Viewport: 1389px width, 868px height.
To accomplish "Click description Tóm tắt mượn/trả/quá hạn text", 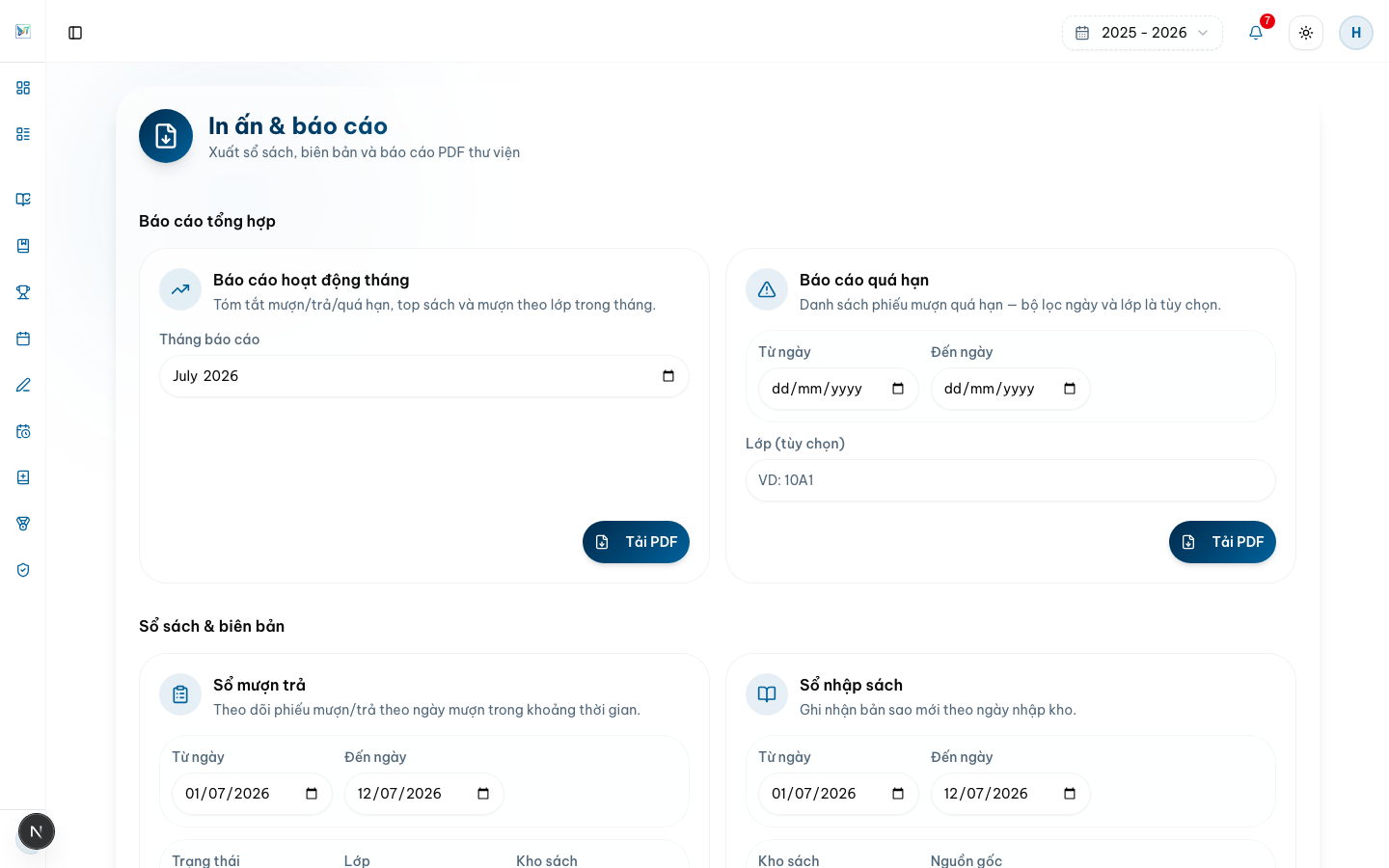I will 434,305.
